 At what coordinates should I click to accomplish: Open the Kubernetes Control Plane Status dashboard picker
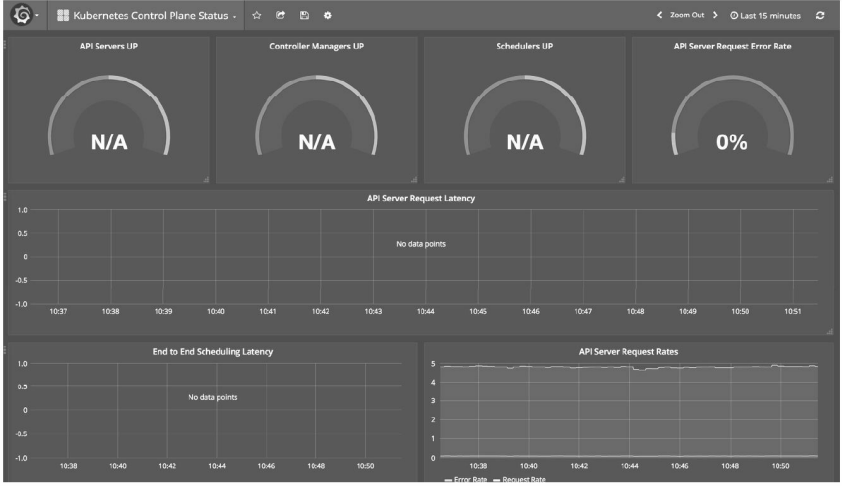[146, 16]
